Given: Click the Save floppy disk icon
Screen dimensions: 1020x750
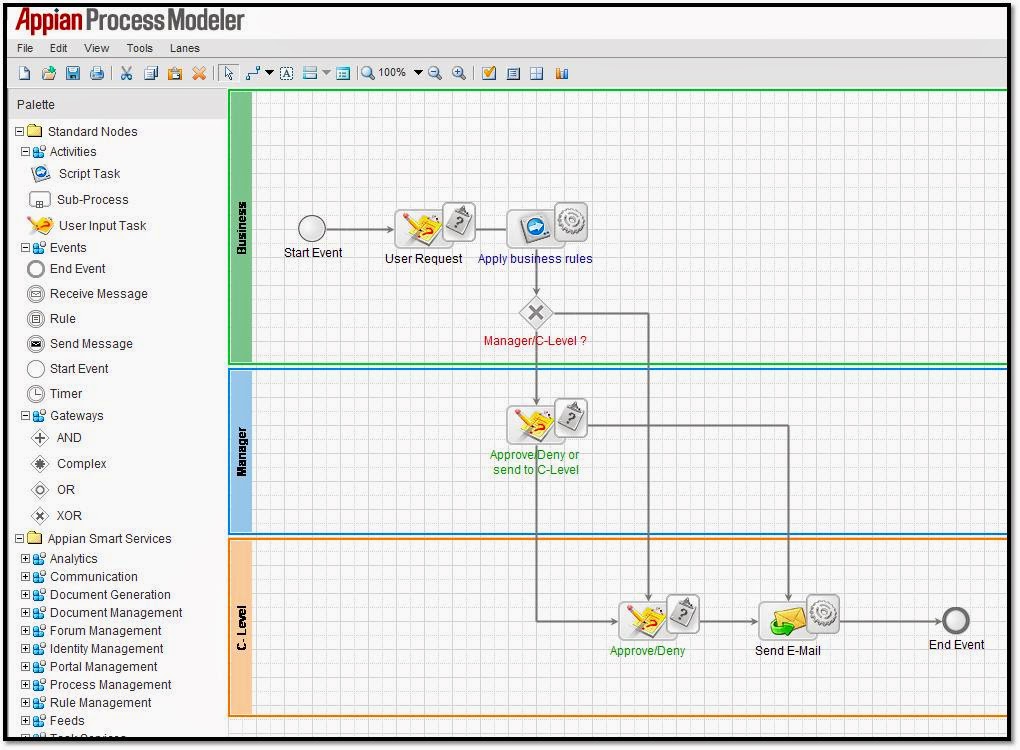Looking at the screenshot, I should (x=73, y=74).
